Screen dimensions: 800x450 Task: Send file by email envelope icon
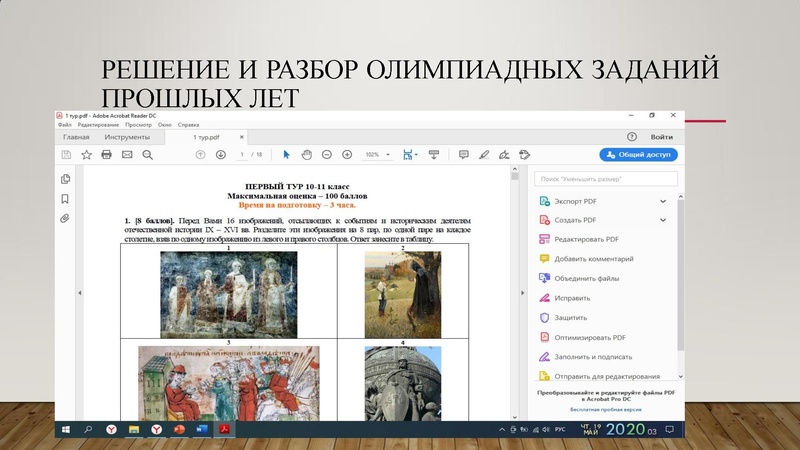pos(127,155)
